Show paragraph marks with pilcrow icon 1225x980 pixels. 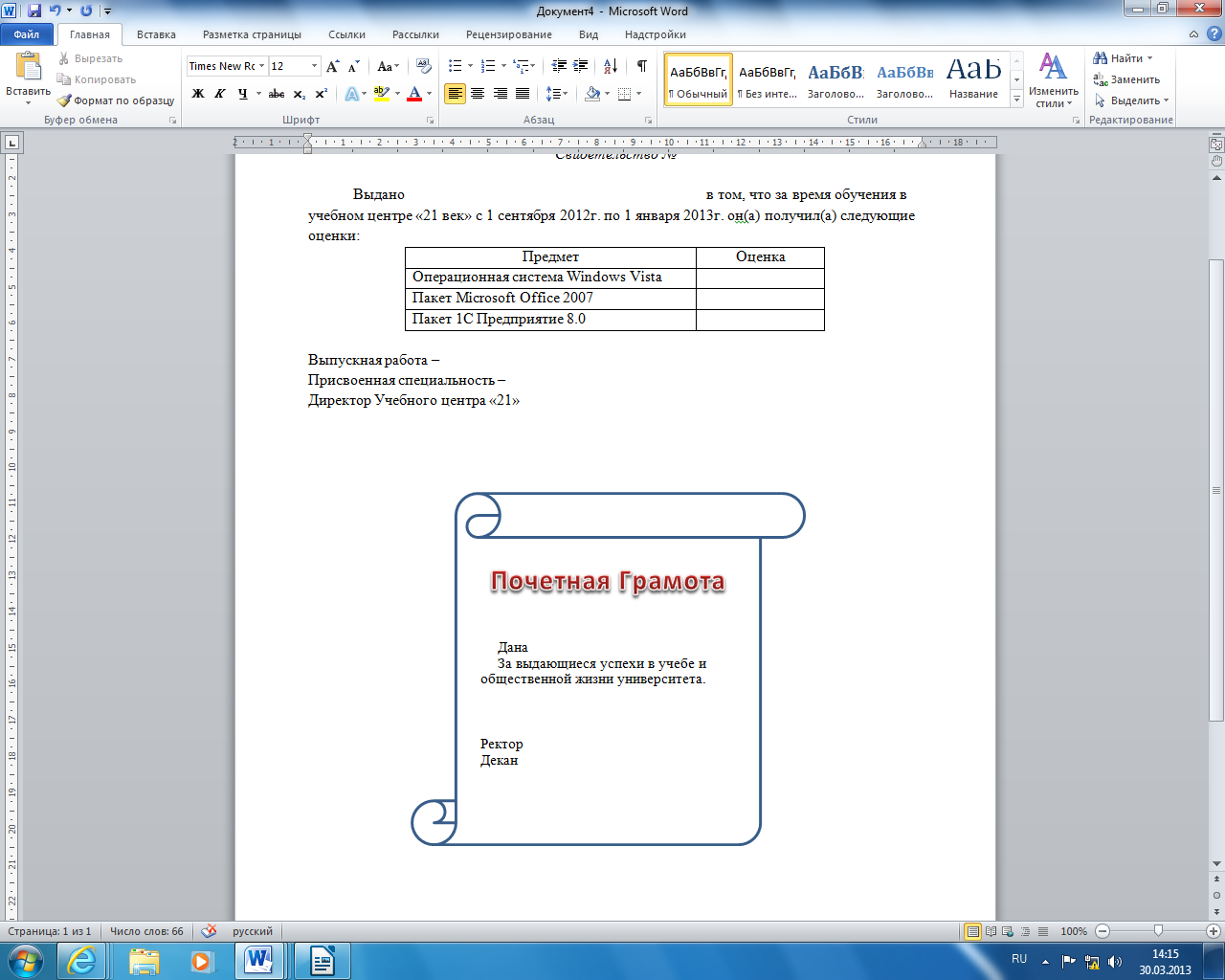tap(641, 66)
